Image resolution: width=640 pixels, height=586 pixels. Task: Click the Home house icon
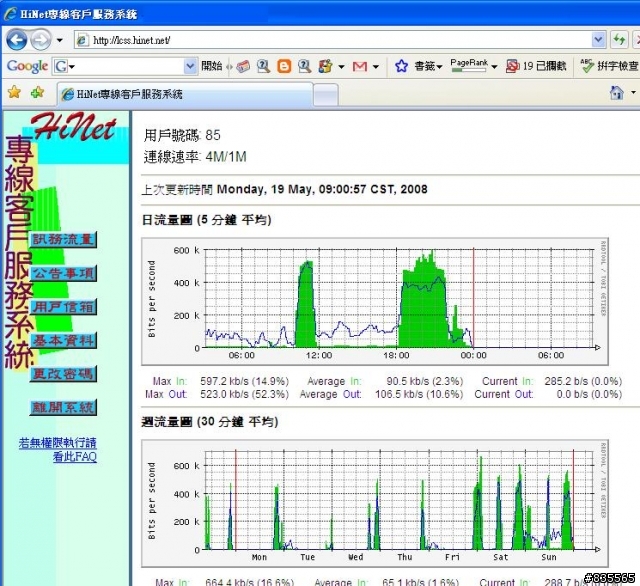point(616,93)
